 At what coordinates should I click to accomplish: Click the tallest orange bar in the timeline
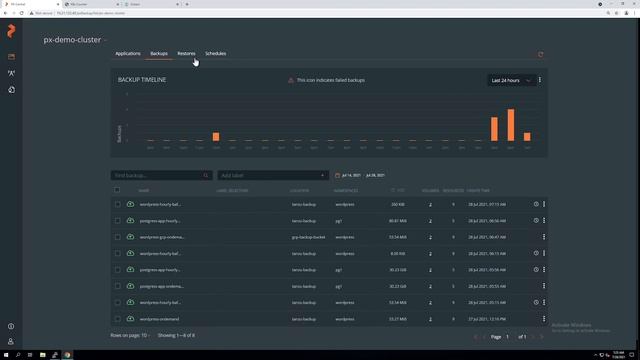511,125
